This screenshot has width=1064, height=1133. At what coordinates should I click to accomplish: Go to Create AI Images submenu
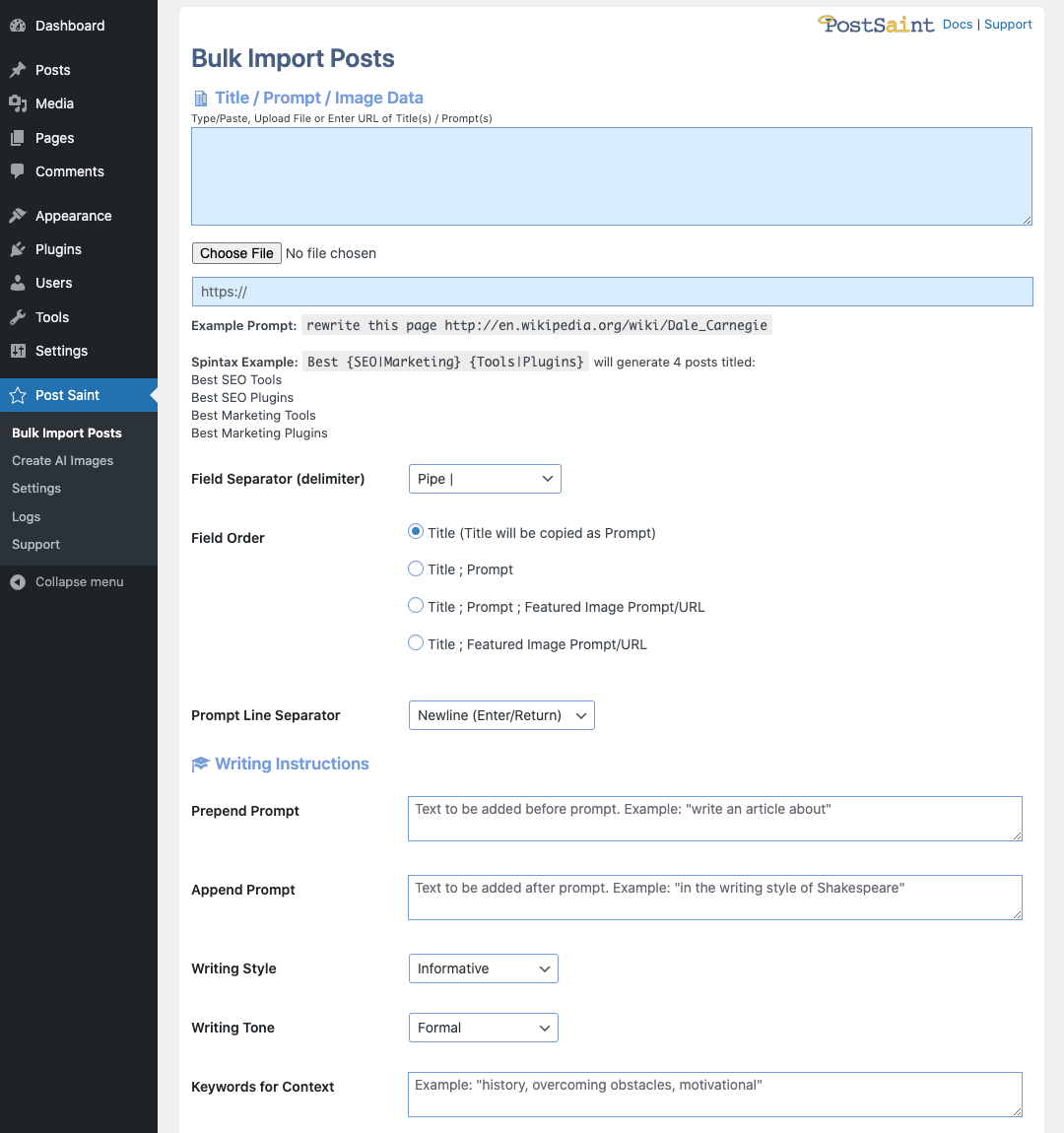point(62,461)
